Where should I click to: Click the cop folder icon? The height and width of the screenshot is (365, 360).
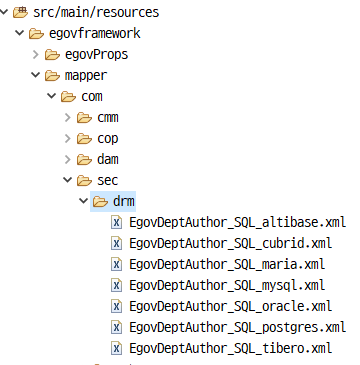84,139
